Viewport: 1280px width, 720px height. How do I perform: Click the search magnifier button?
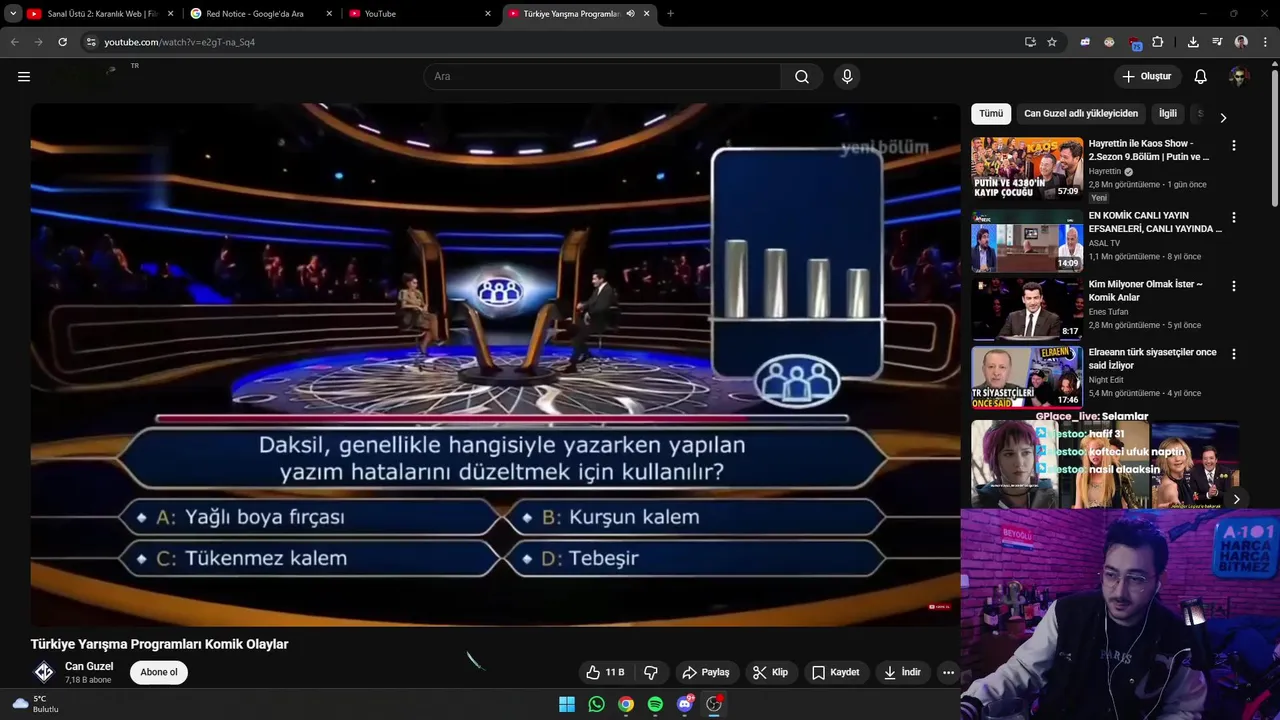click(802, 77)
